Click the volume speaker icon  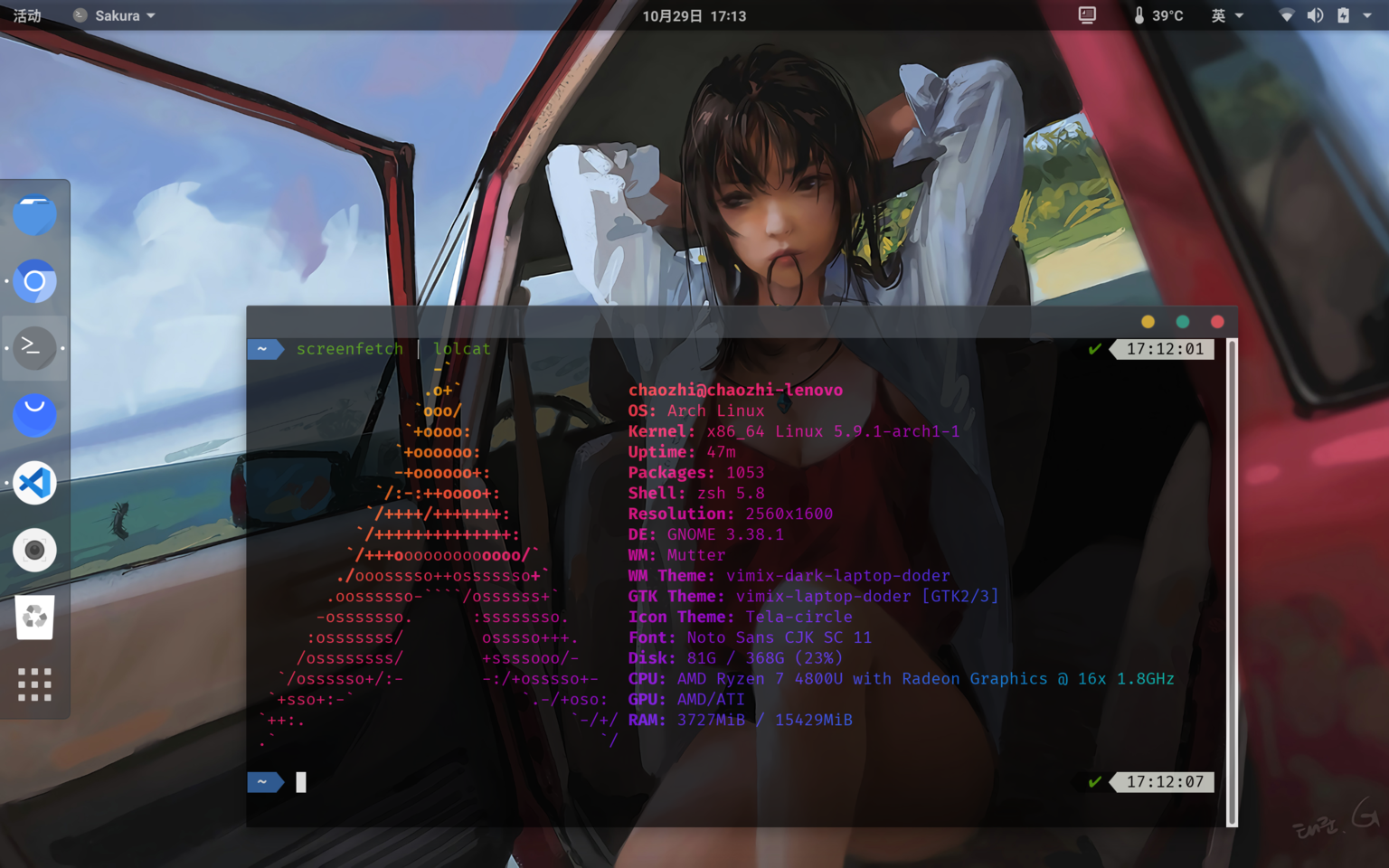click(x=1315, y=15)
